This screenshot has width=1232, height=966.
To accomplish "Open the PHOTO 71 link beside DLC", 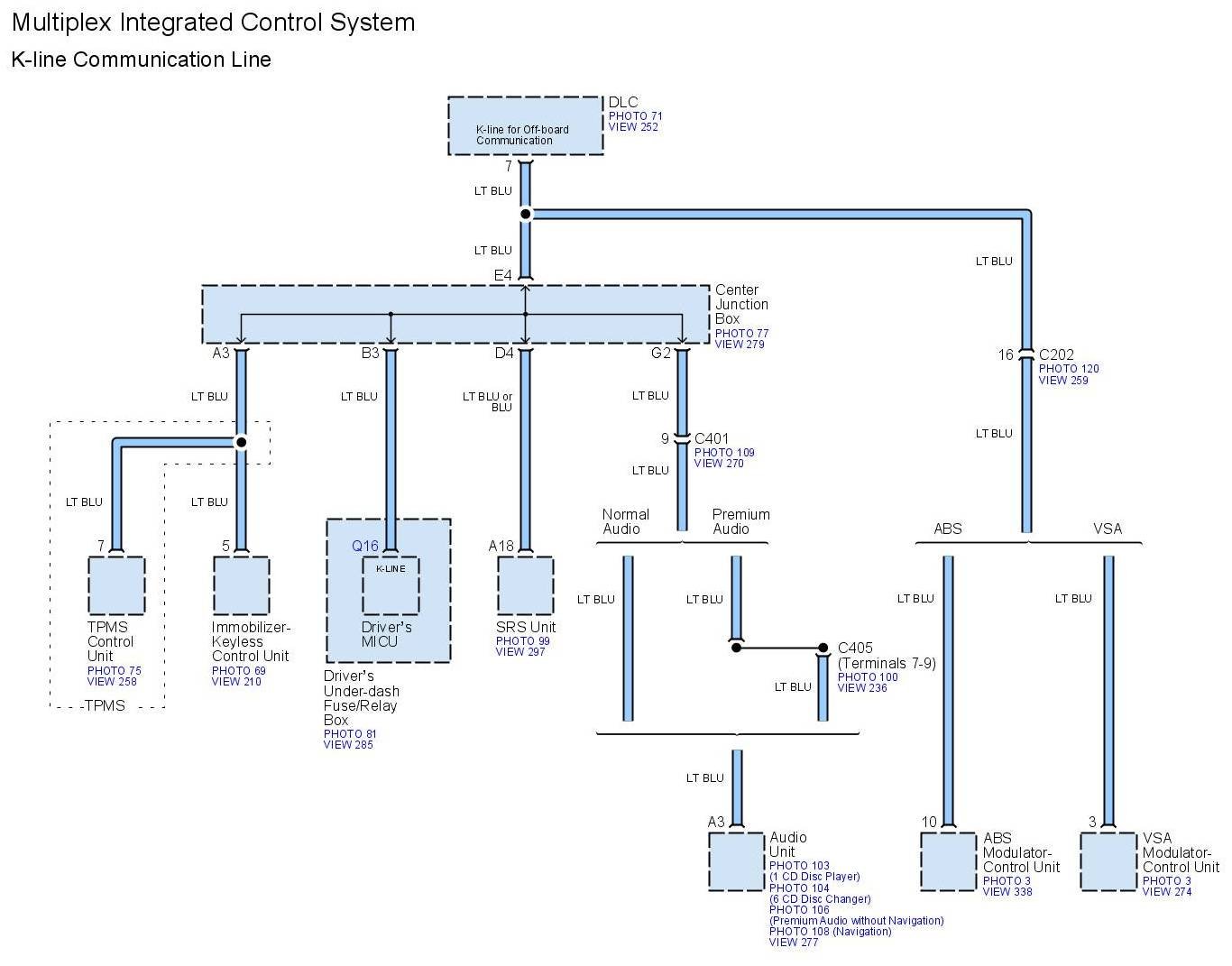I will coord(635,116).
